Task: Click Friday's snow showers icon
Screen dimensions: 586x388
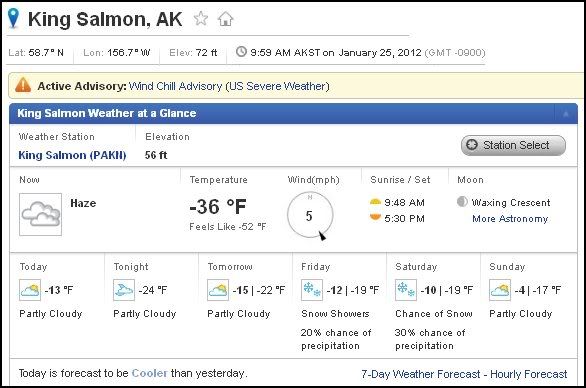Action: 312,290
